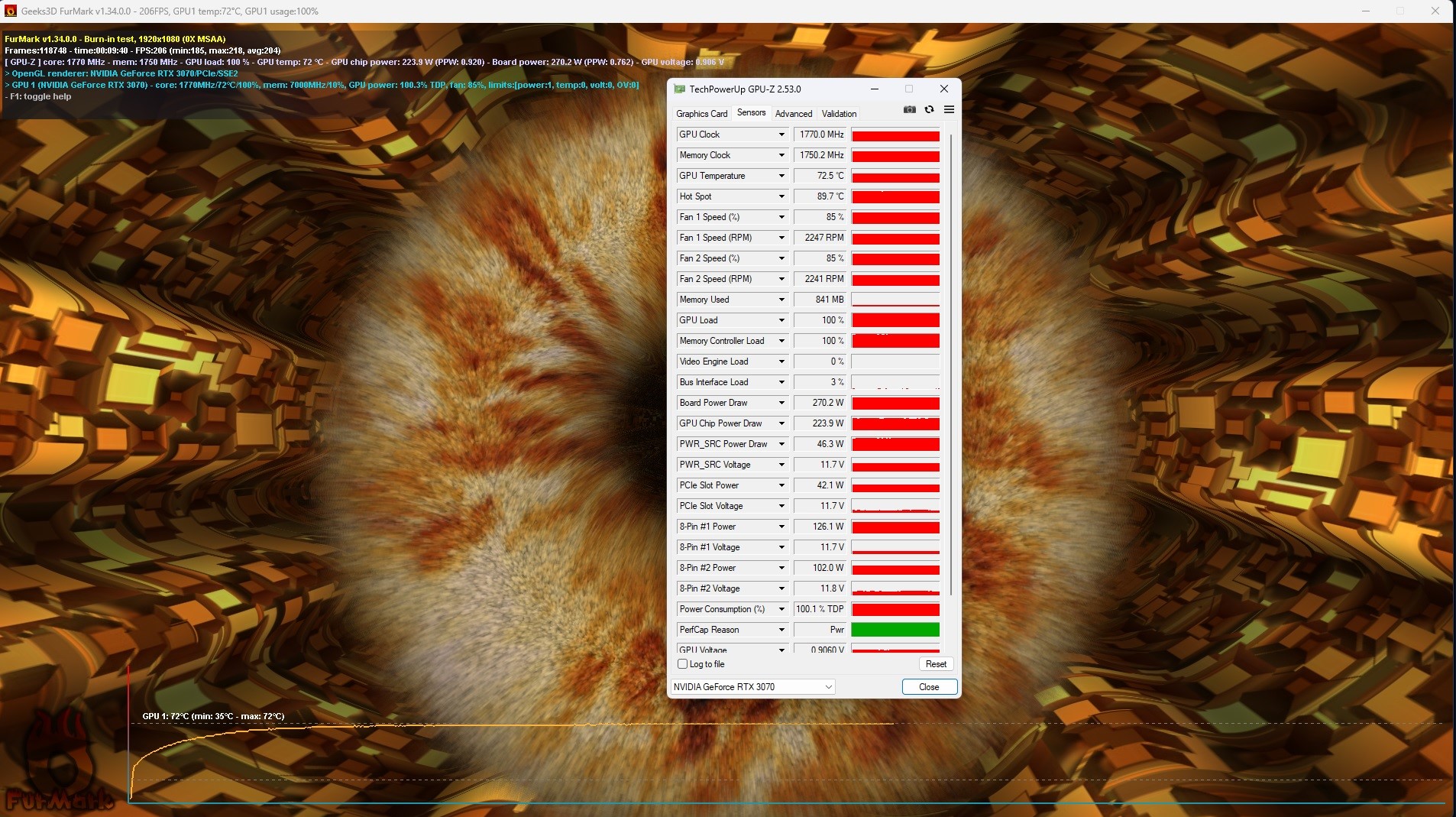Open the Hot Spot sensor dropdown
Viewport: 1456px width, 817px height.
(781, 196)
